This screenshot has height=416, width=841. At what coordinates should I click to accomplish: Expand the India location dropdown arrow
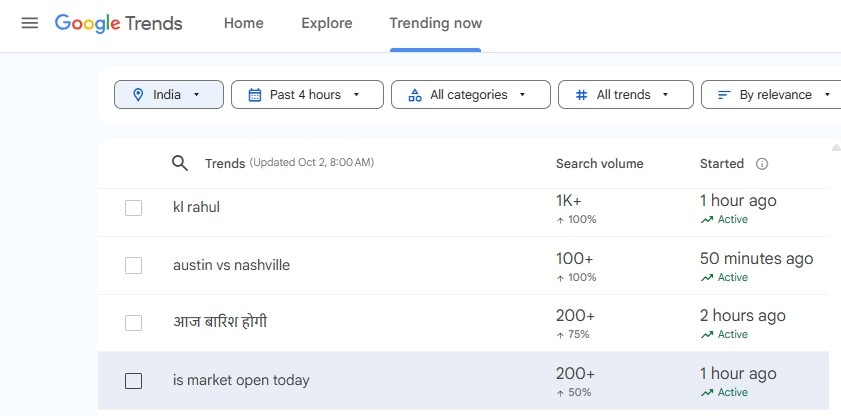coord(196,95)
